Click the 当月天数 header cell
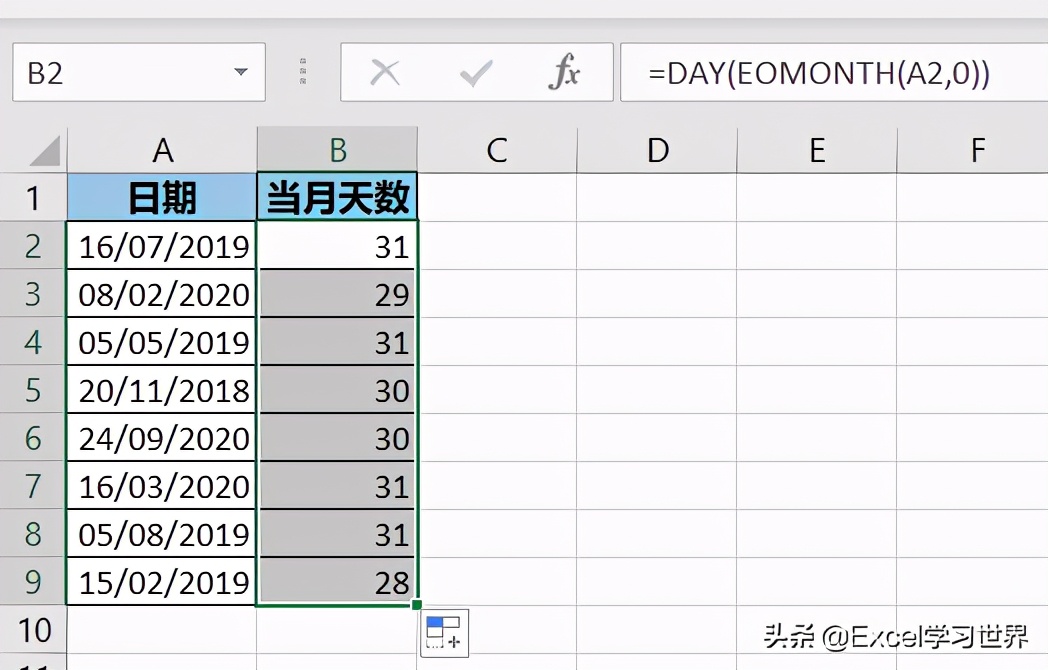This screenshot has height=670, width=1048. click(x=337, y=198)
